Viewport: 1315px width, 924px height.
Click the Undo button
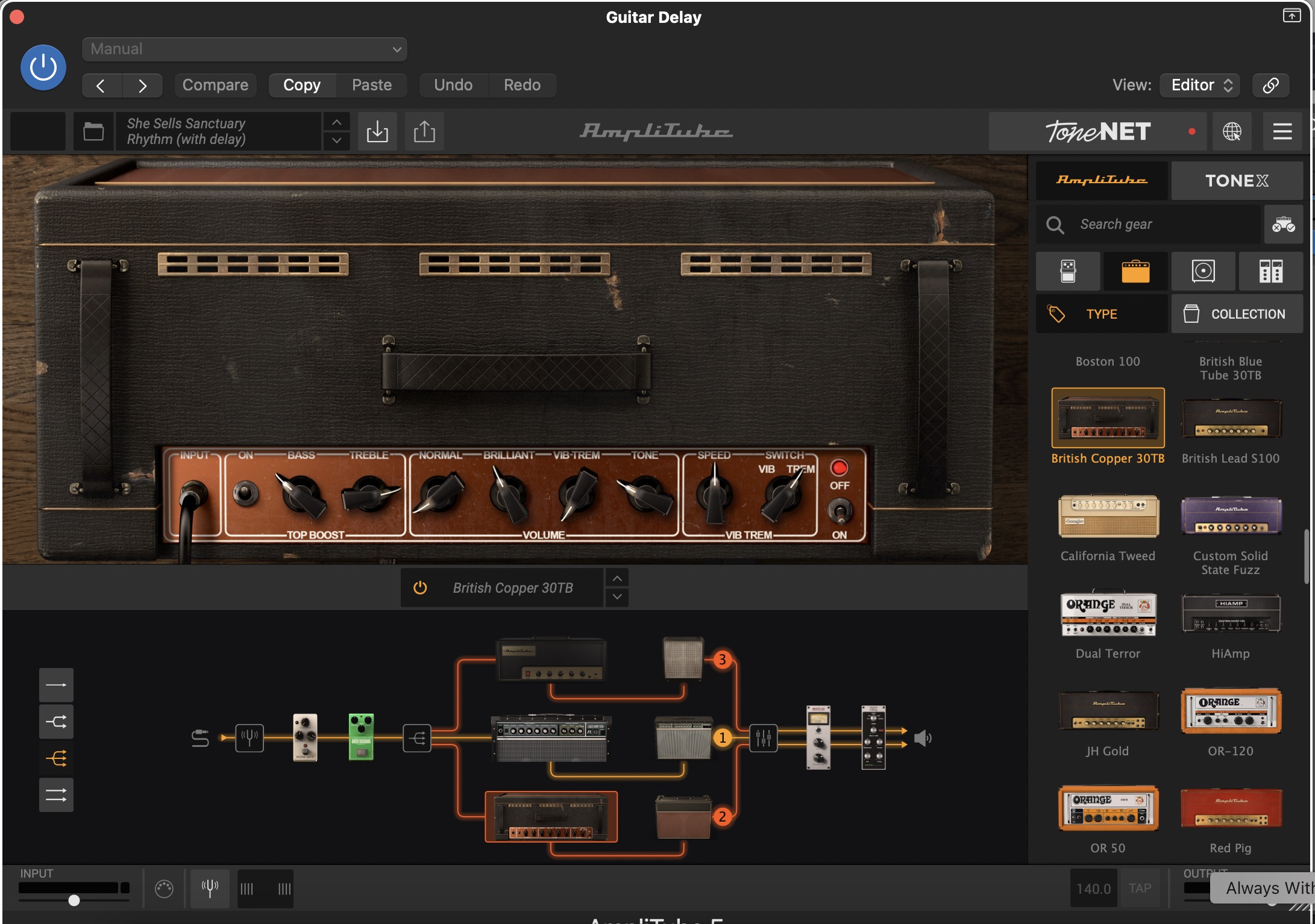coord(453,85)
